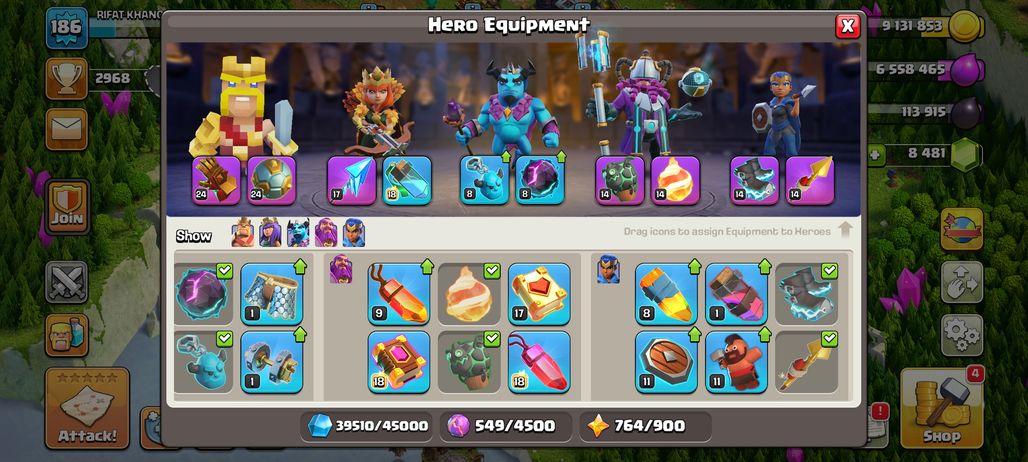
Task: Filter equipment by Barbarian King
Action: (x=243, y=233)
